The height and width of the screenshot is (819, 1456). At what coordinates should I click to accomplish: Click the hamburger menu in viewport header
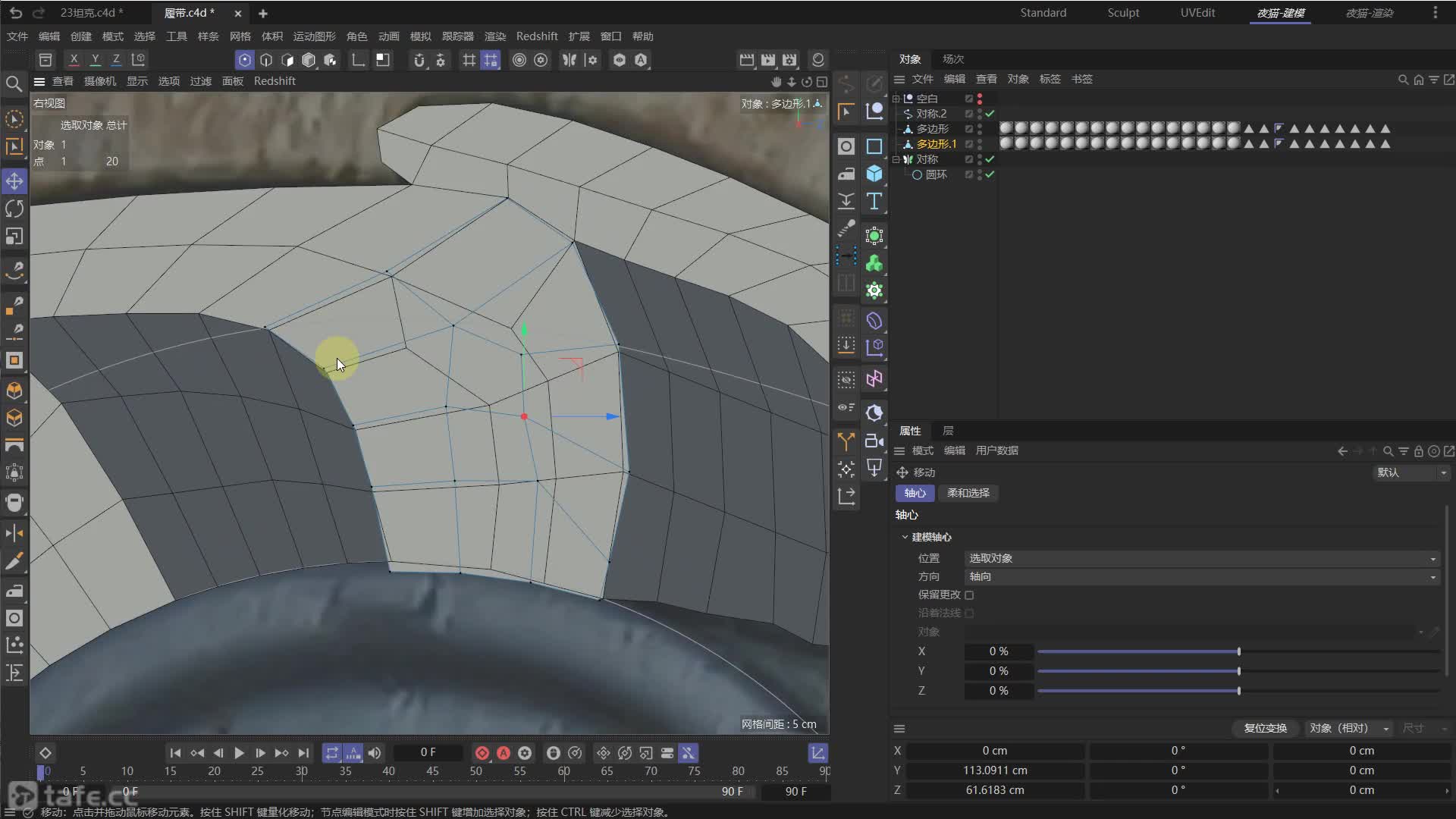(x=39, y=81)
